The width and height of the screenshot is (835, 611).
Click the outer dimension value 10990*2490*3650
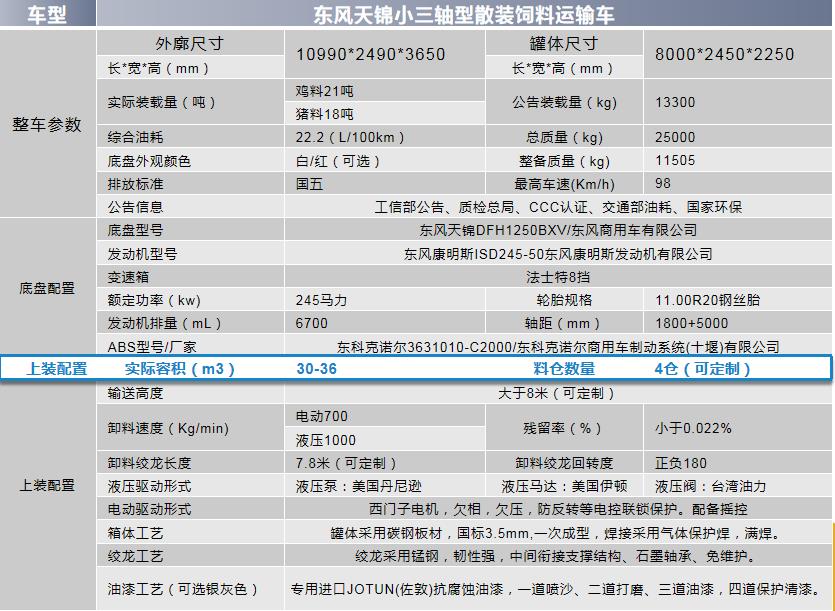(x=371, y=54)
